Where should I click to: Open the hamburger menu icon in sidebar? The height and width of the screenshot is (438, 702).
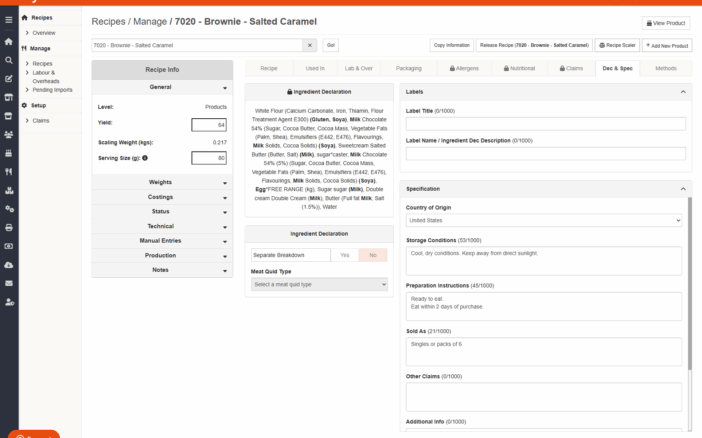click(9, 20)
